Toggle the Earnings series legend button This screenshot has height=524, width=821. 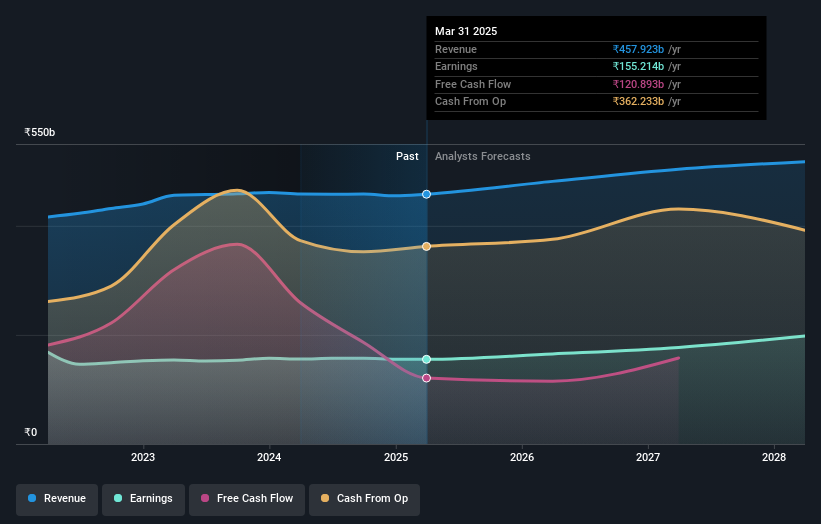tap(143, 499)
